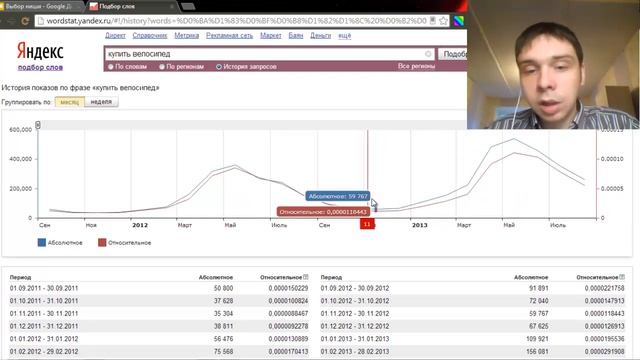Click the left 'Период' column header
Viewport: 640px width, 360px height.
point(20,277)
